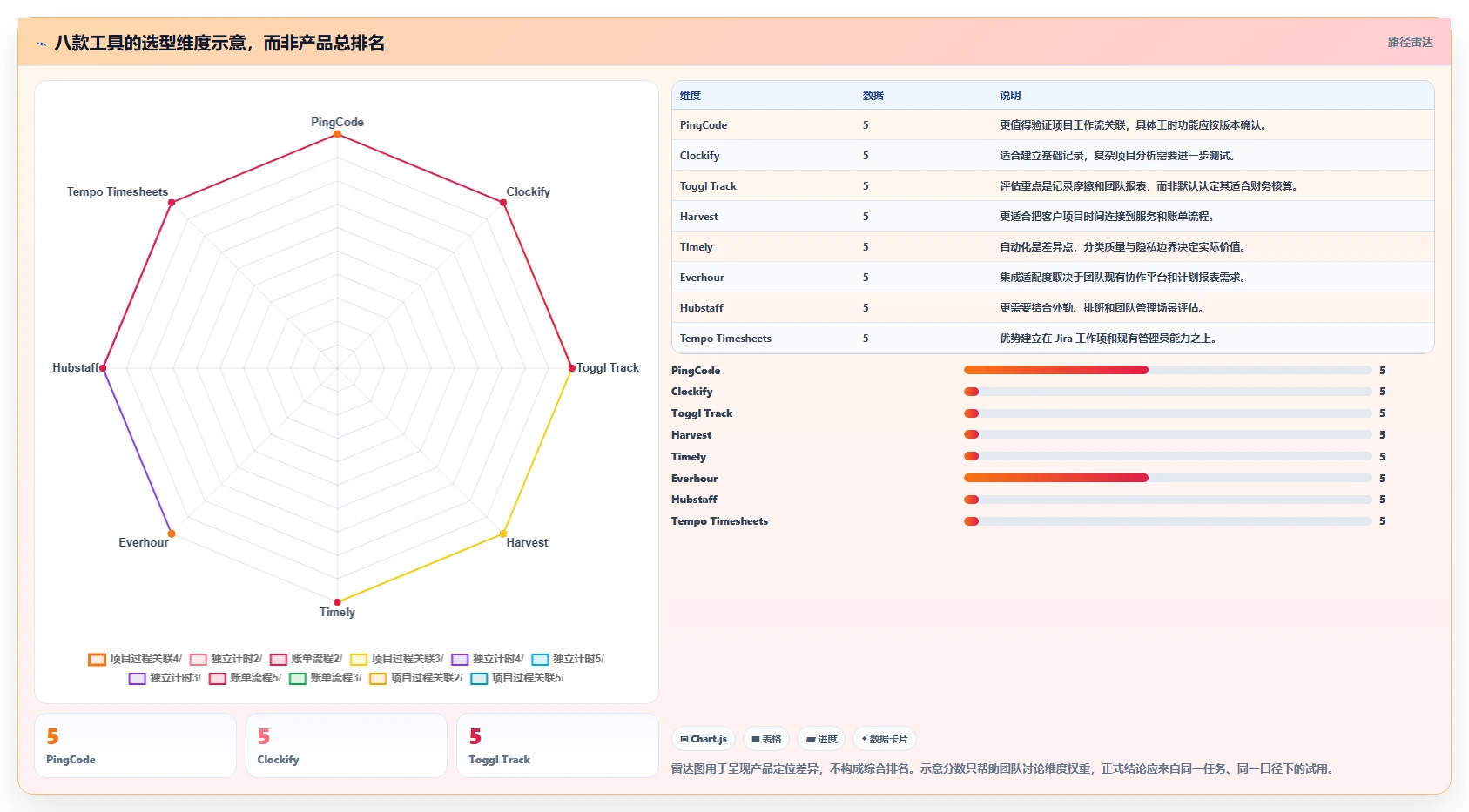Click the 表格 chip

tap(766, 739)
